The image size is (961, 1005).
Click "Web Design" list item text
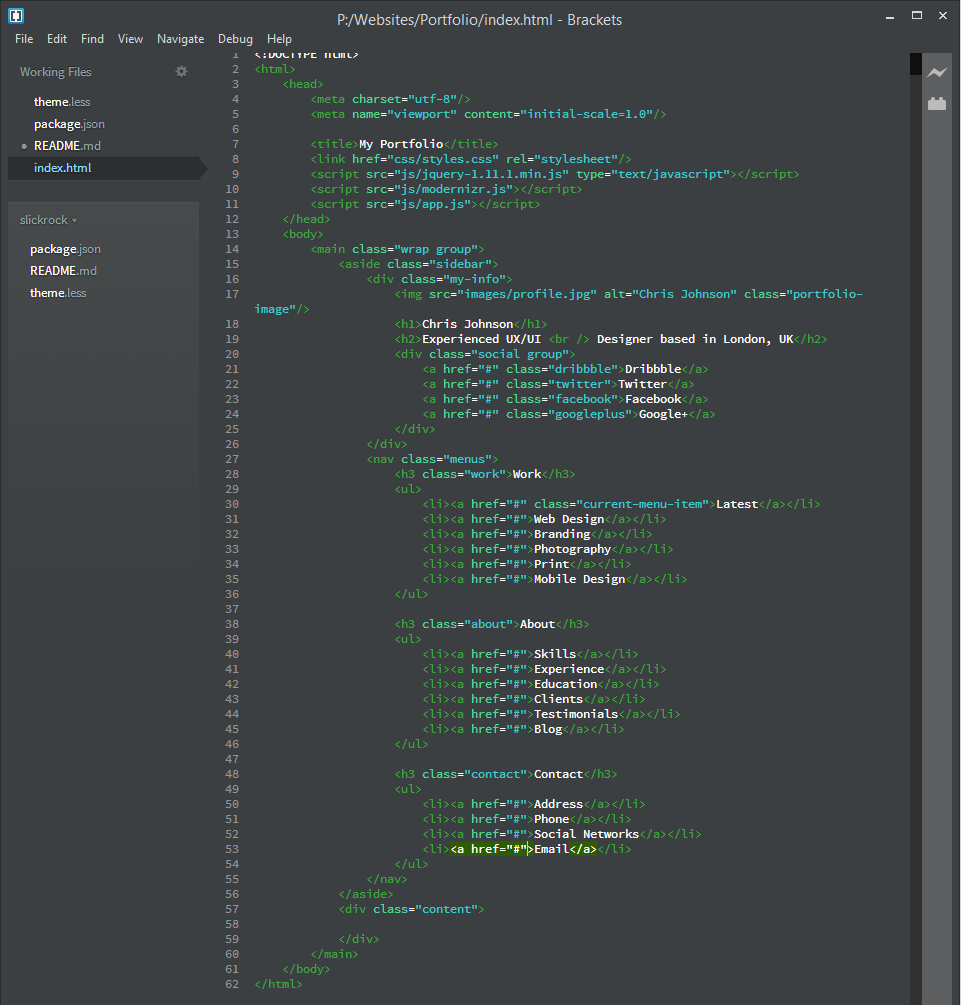tap(569, 519)
